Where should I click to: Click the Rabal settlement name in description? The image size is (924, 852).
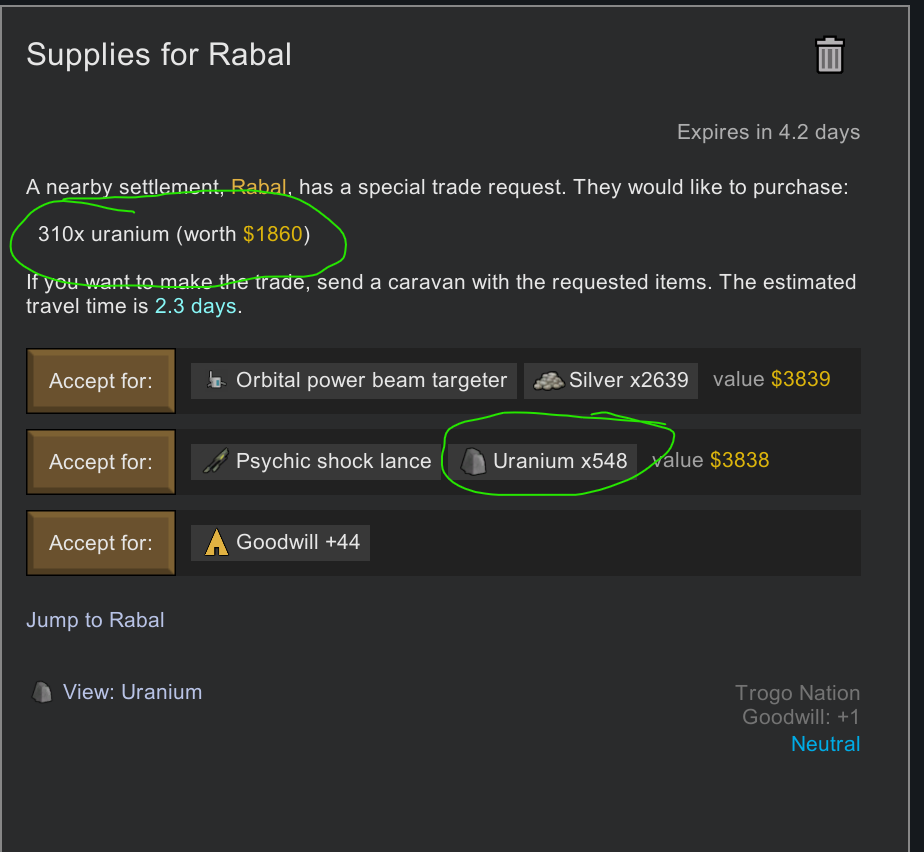coord(259,187)
